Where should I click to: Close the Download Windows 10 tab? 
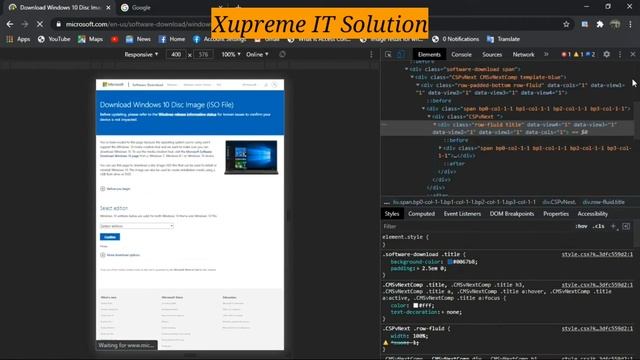pyautogui.click(x=108, y=7)
